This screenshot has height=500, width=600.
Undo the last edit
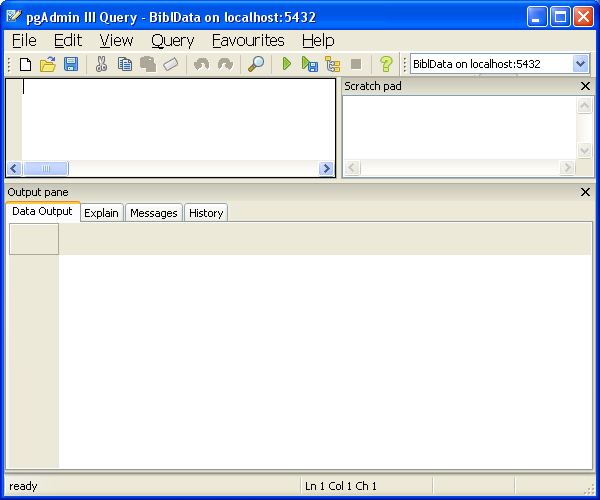coord(201,64)
